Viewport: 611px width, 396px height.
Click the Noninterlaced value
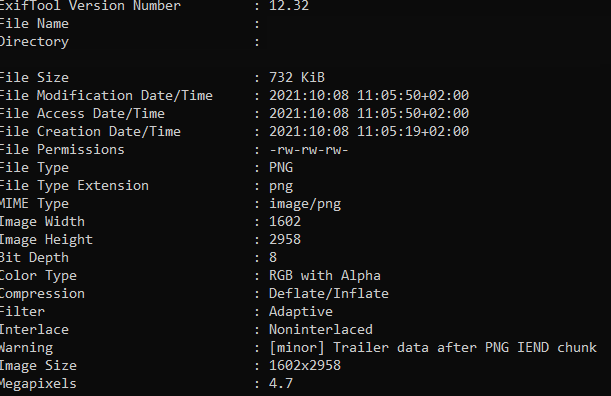click(x=321, y=329)
